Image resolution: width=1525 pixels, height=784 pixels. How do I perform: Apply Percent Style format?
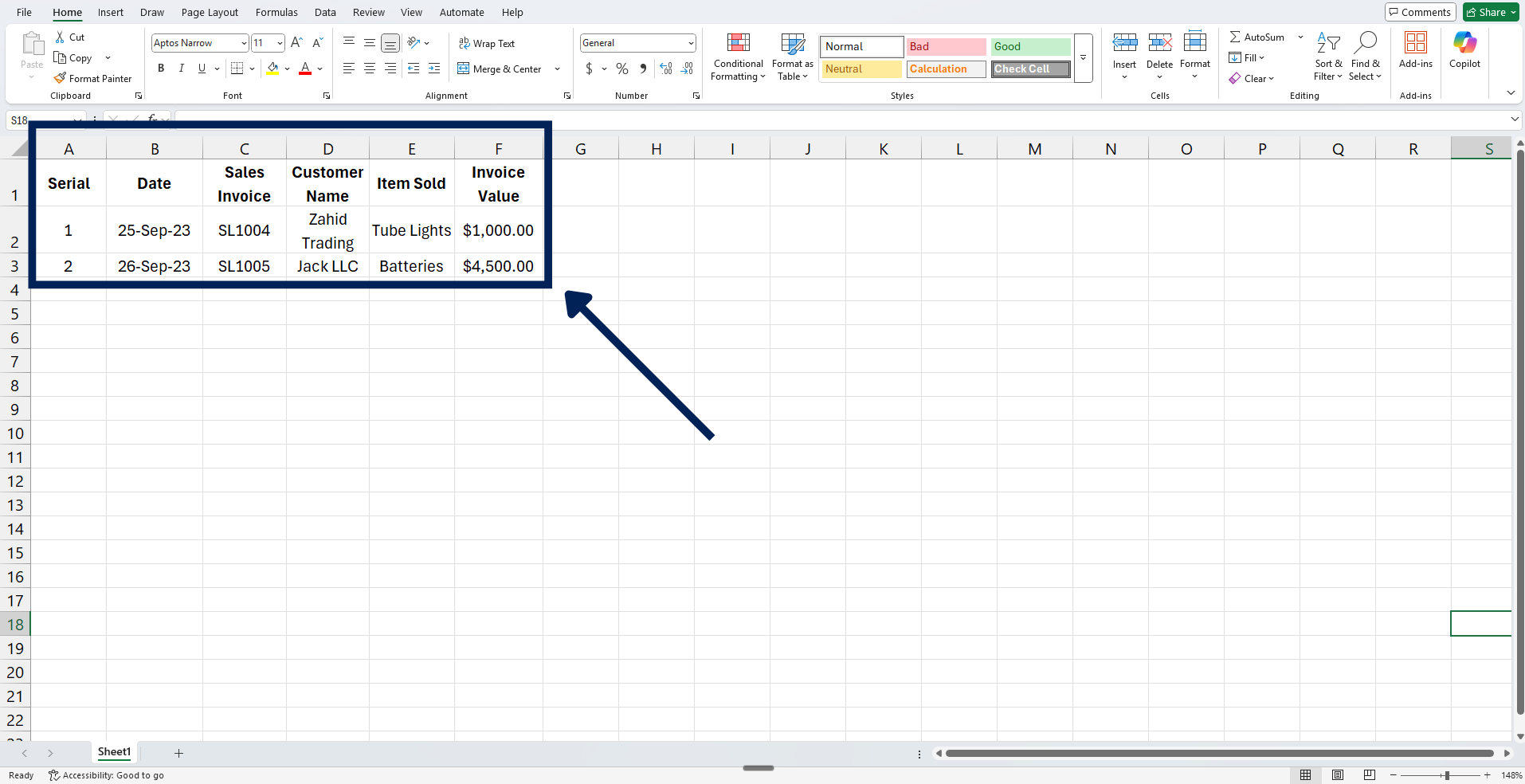coord(622,69)
